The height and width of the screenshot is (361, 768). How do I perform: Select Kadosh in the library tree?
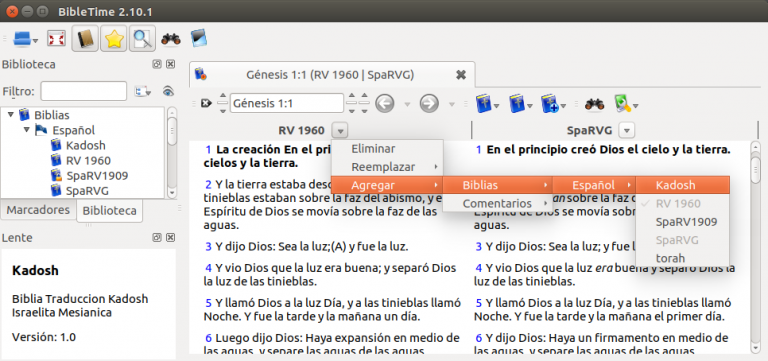click(86, 145)
